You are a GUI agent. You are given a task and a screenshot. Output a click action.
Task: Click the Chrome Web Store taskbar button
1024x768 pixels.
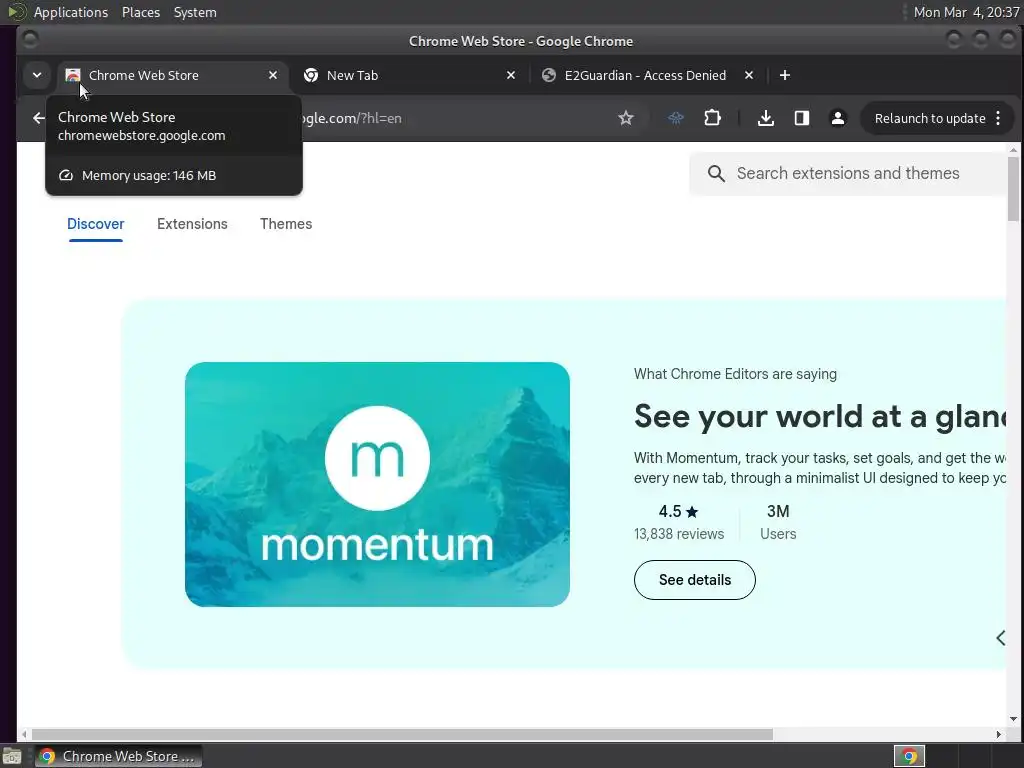118,756
